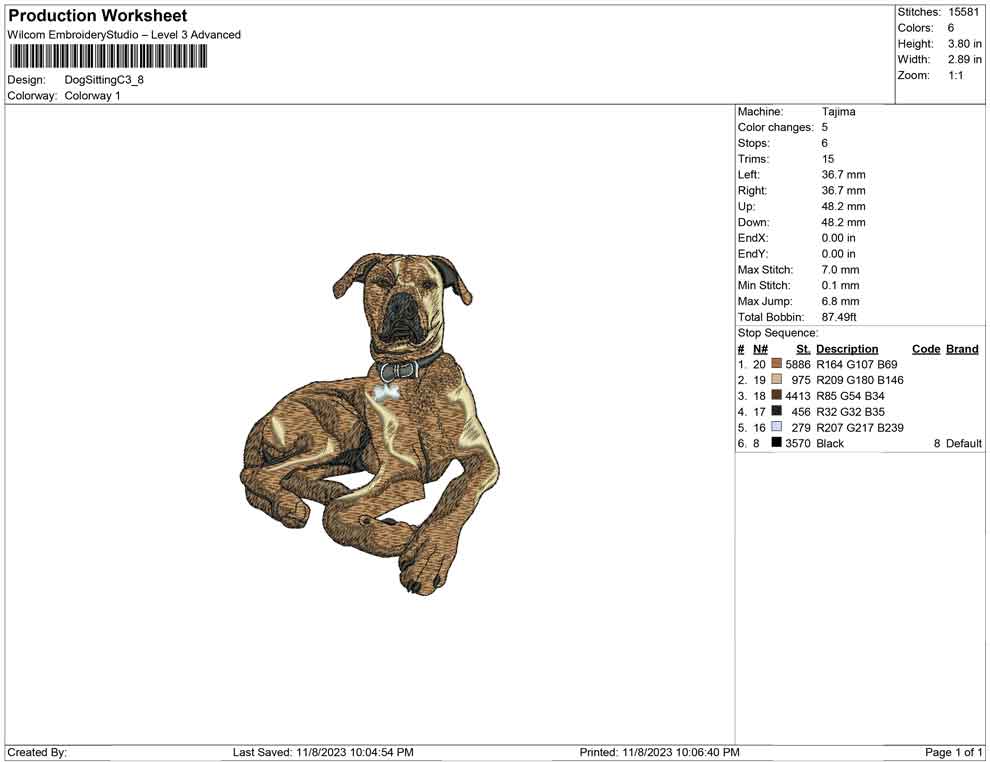Click the St. column header
The width and height of the screenshot is (990, 762).
(803, 349)
